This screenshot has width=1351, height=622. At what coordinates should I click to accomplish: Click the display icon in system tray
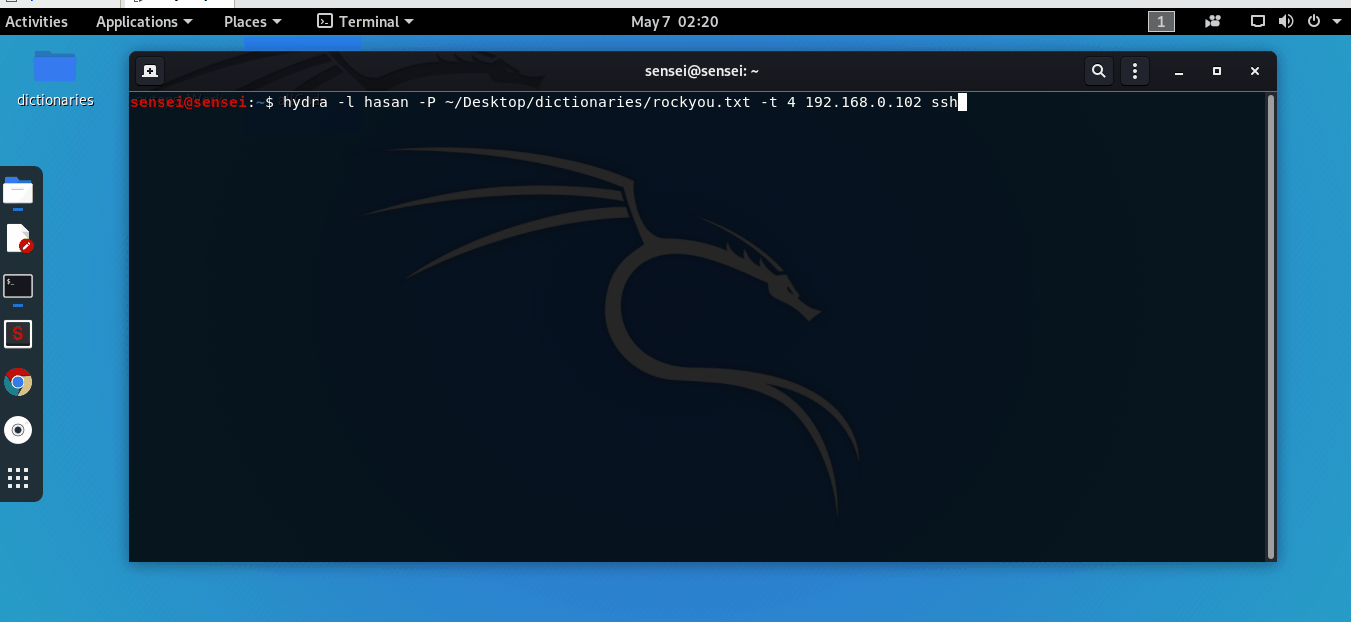(1259, 21)
